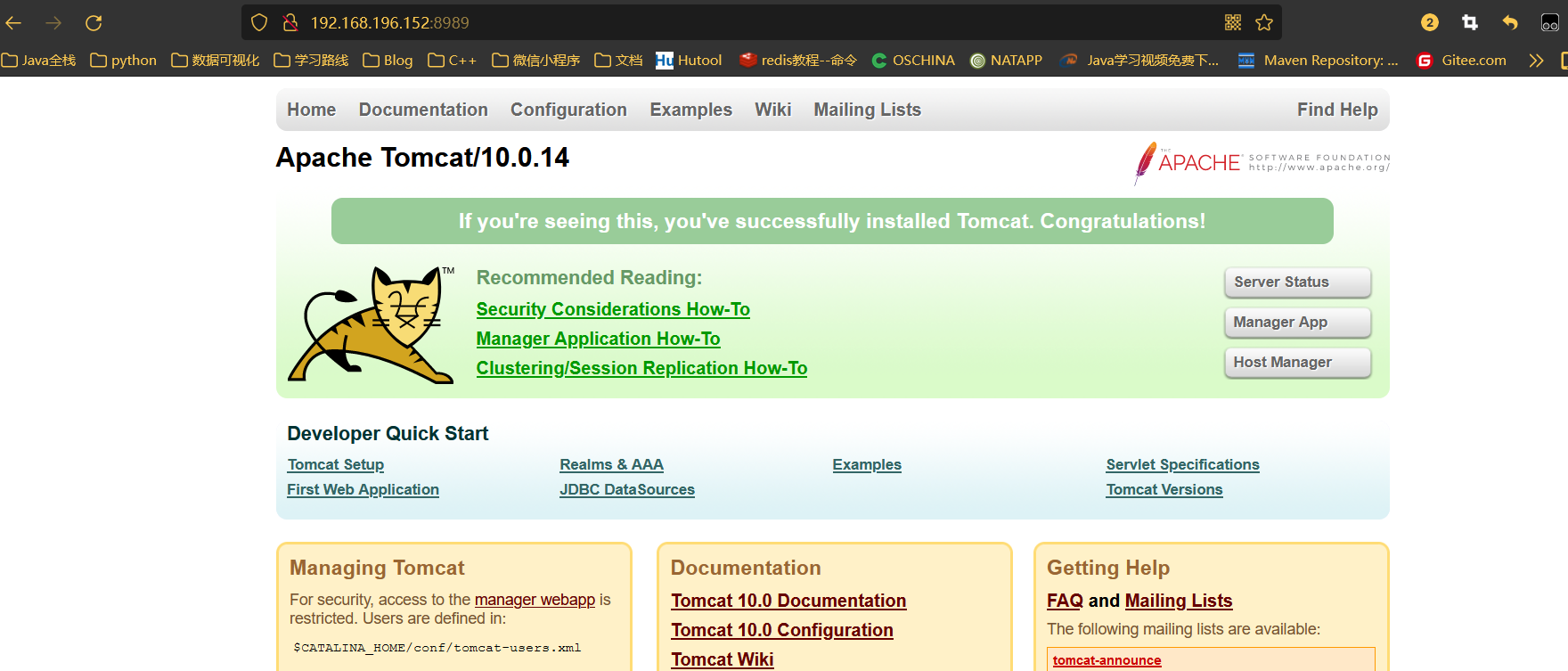Open Configuration in Tomcat nav
Screen dimensions: 1568x671
568,110
